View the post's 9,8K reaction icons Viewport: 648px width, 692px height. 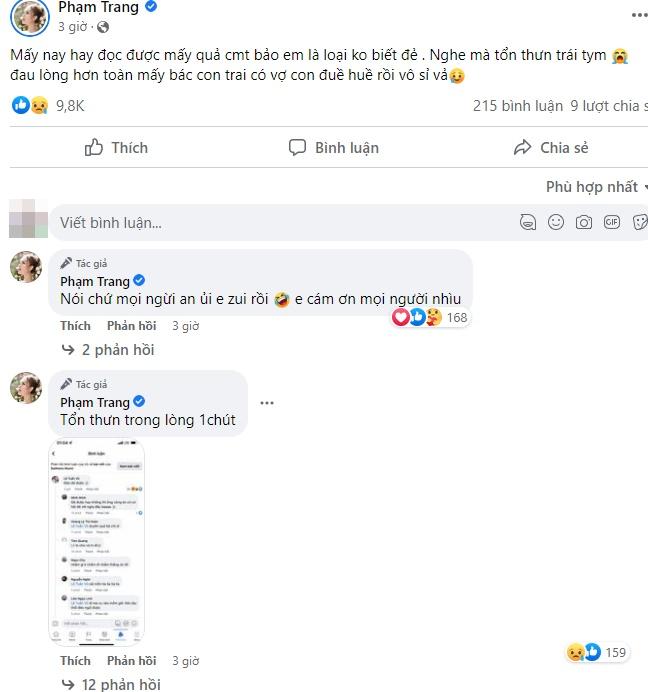coord(28,105)
